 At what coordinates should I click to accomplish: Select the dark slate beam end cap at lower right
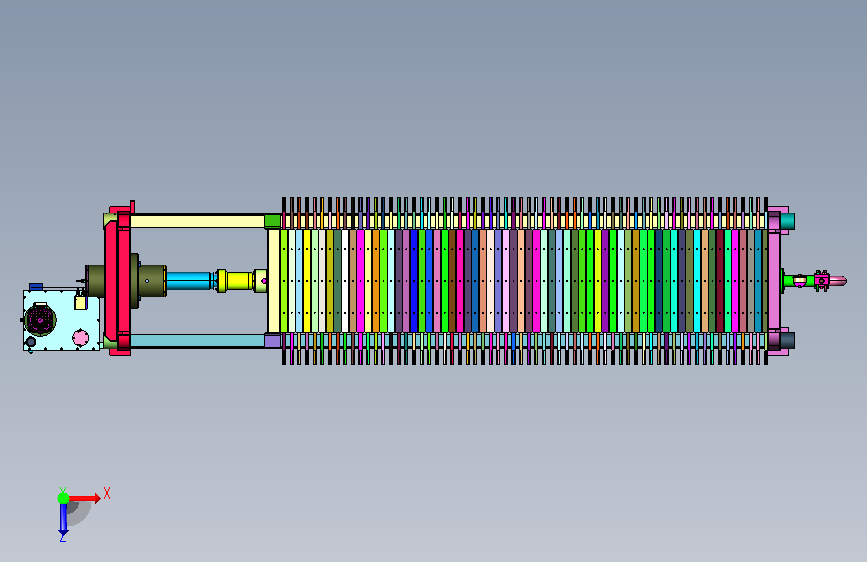click(787, 340)
